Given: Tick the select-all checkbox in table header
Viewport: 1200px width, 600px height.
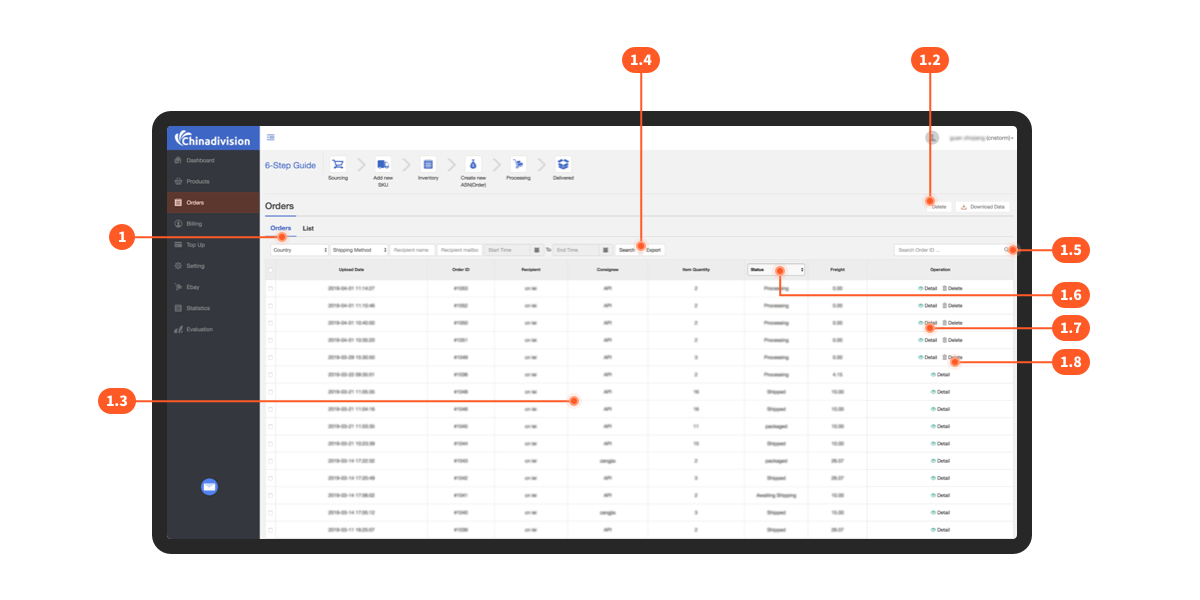Looking at the screenshot, I should 270,270.
